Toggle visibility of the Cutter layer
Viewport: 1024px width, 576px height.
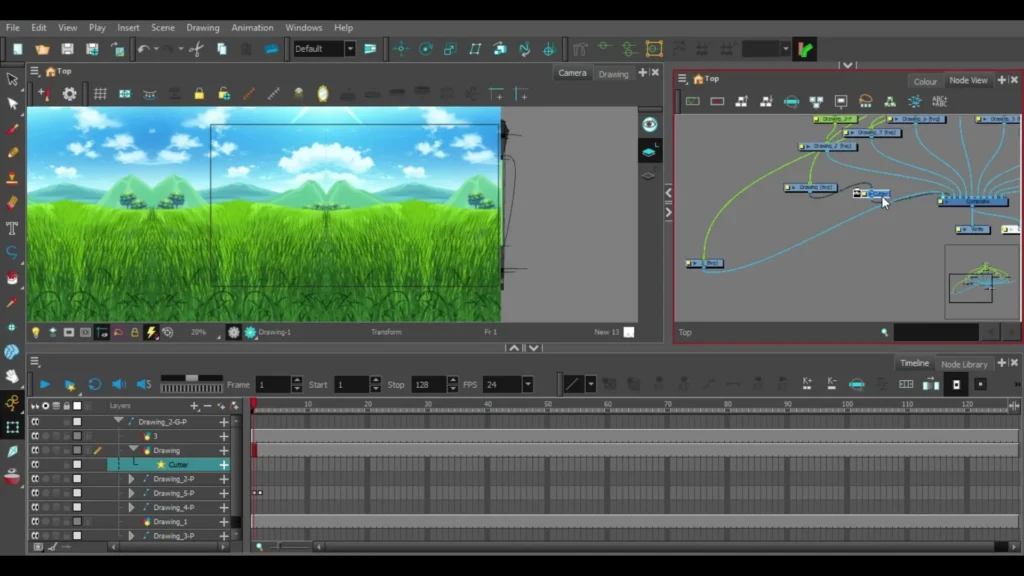tap(35, 465)
